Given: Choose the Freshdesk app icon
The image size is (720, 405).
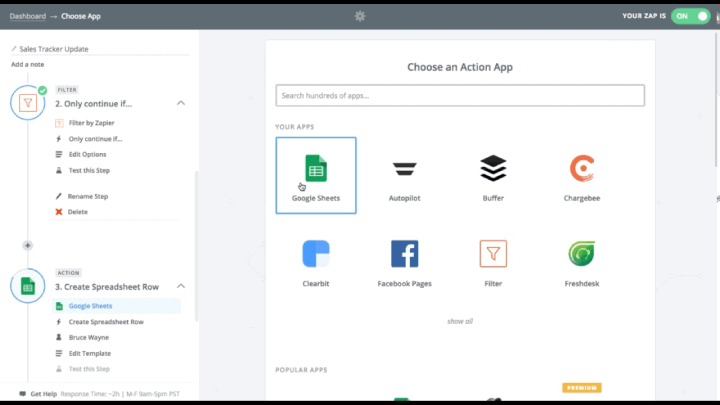Looking at the screenshot, I should tap(581, 254).
